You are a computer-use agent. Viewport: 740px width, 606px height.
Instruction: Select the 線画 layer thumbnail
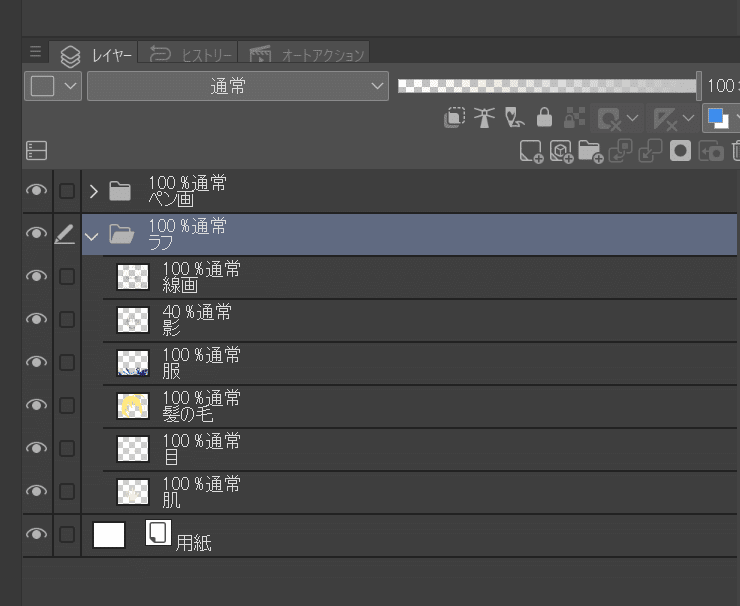(x=133, y=277)
